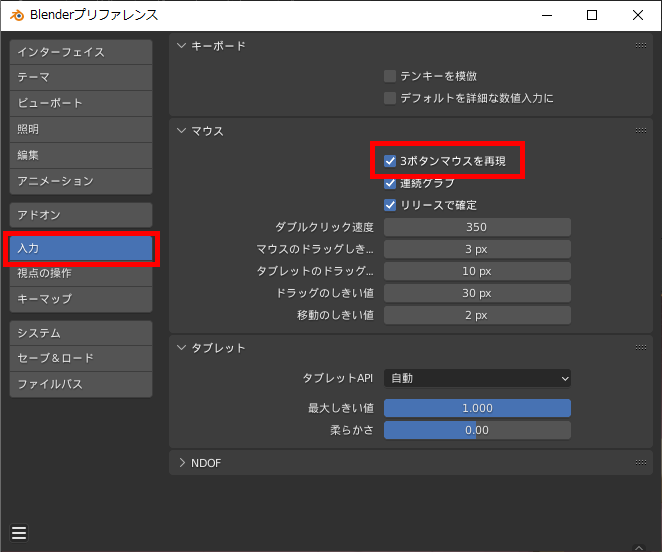This screenshot has width=662, height=552.
Task: Uncheck the リリースで確定 checkbox
Action: click(391, 205)
